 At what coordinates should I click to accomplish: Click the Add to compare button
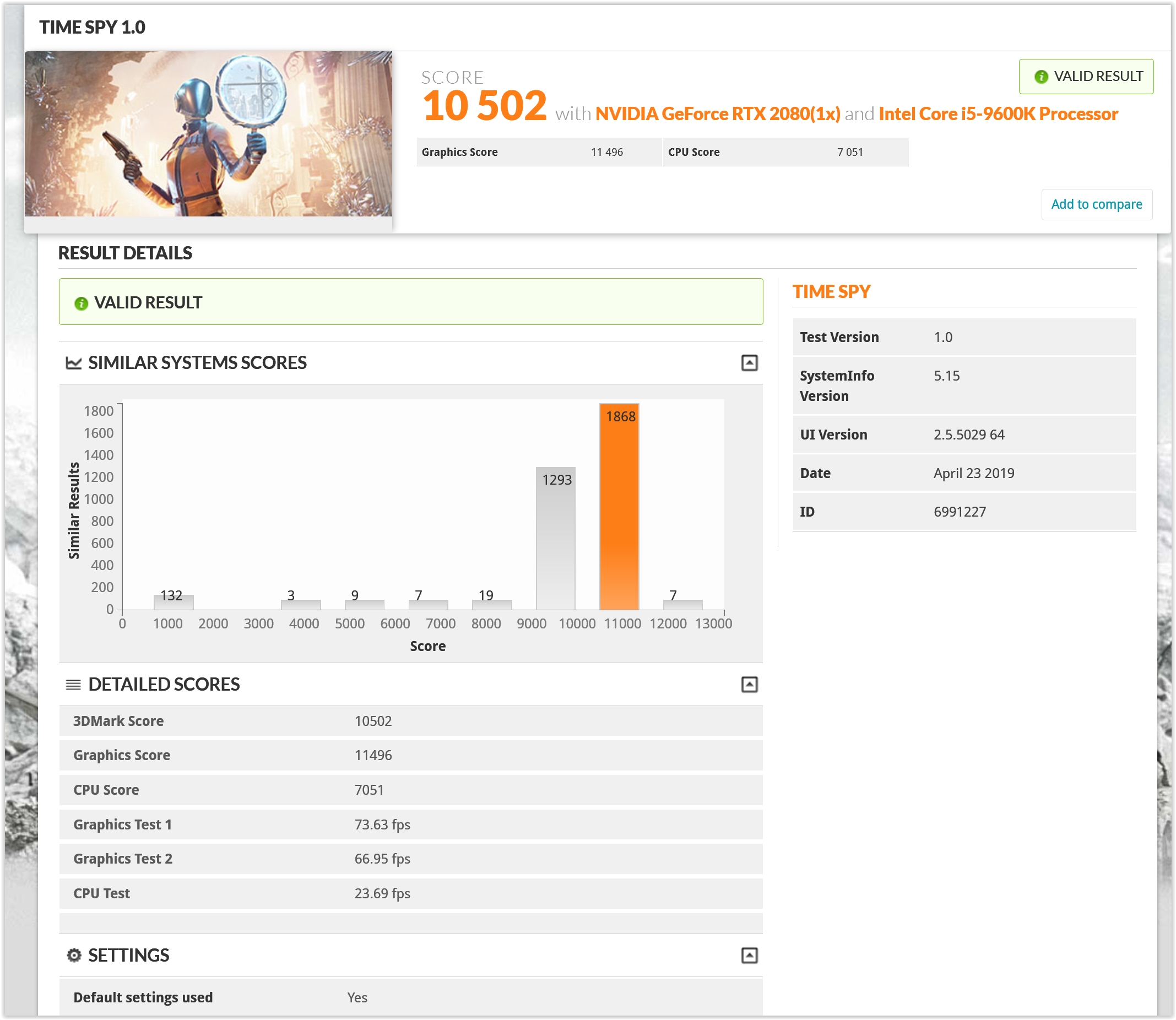(x=1096, y=204)
